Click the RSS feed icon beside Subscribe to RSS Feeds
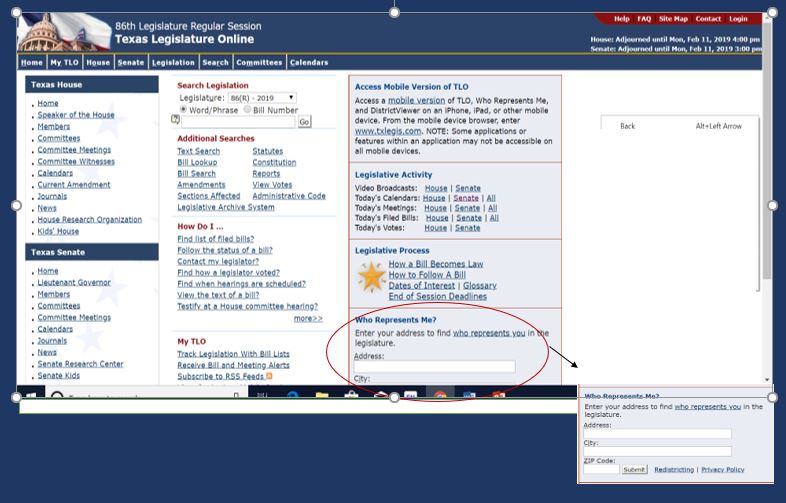The height and width of the screenshot is (503, 786). coord(270,376)
